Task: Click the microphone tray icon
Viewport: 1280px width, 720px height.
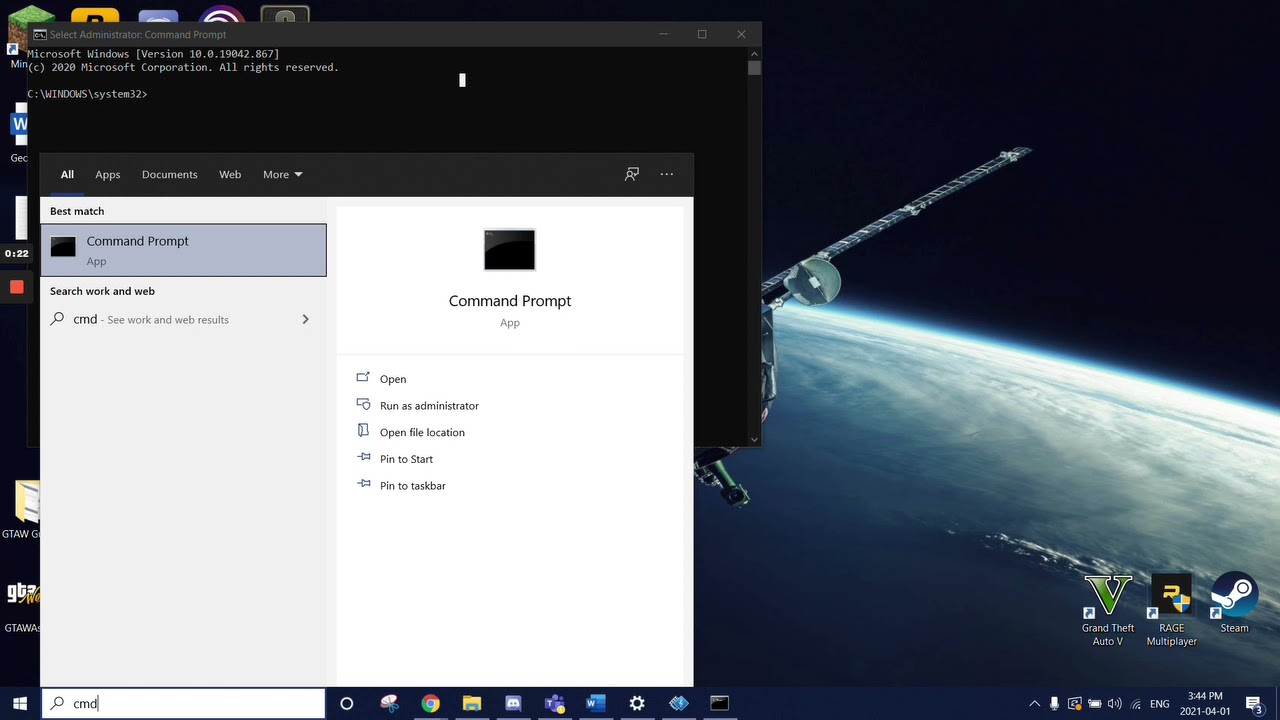Action: (1054, 704)
